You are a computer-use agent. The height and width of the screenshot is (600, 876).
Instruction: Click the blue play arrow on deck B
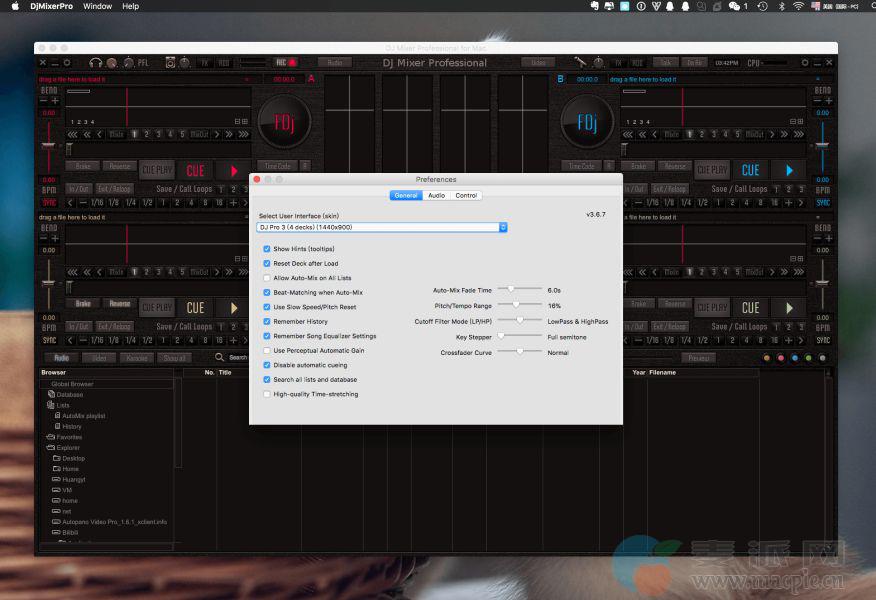(789, 170)
